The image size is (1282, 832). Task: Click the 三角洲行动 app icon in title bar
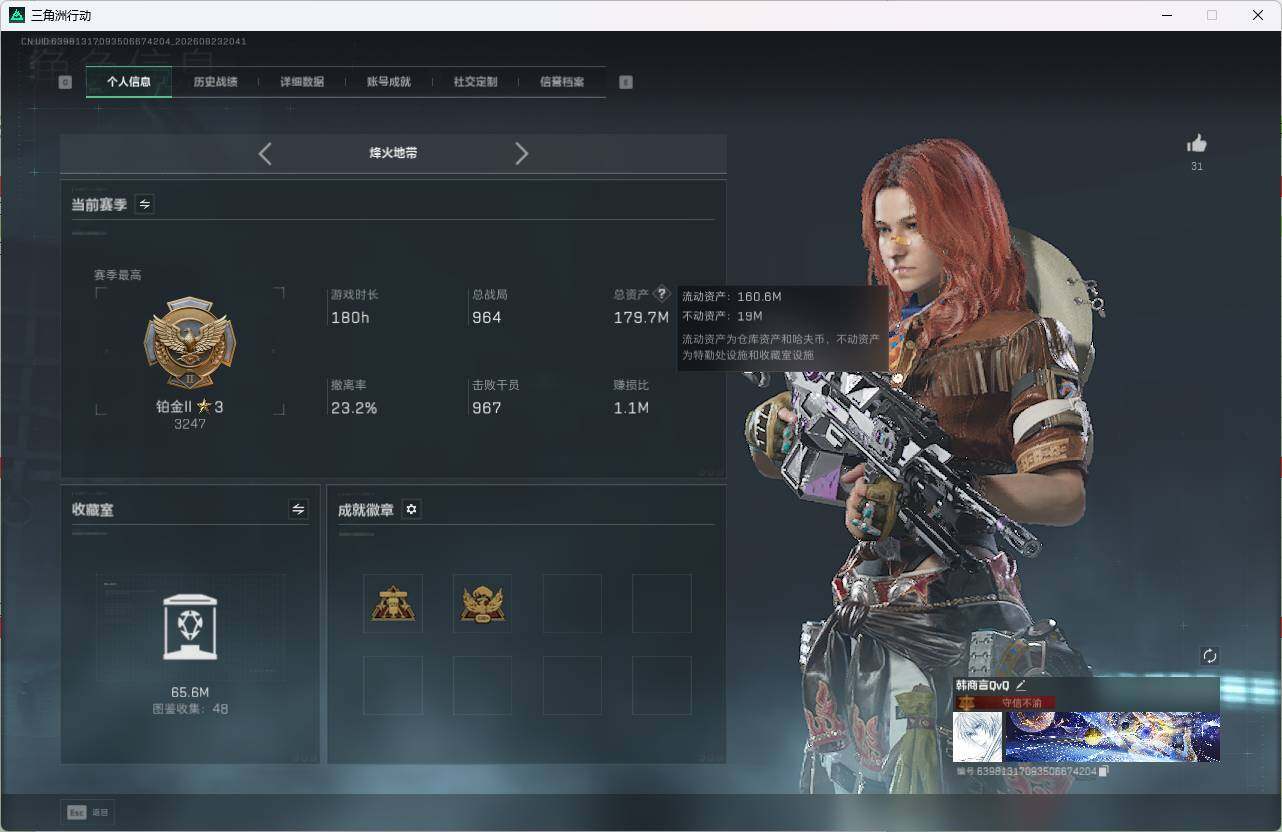pos(17,15)
